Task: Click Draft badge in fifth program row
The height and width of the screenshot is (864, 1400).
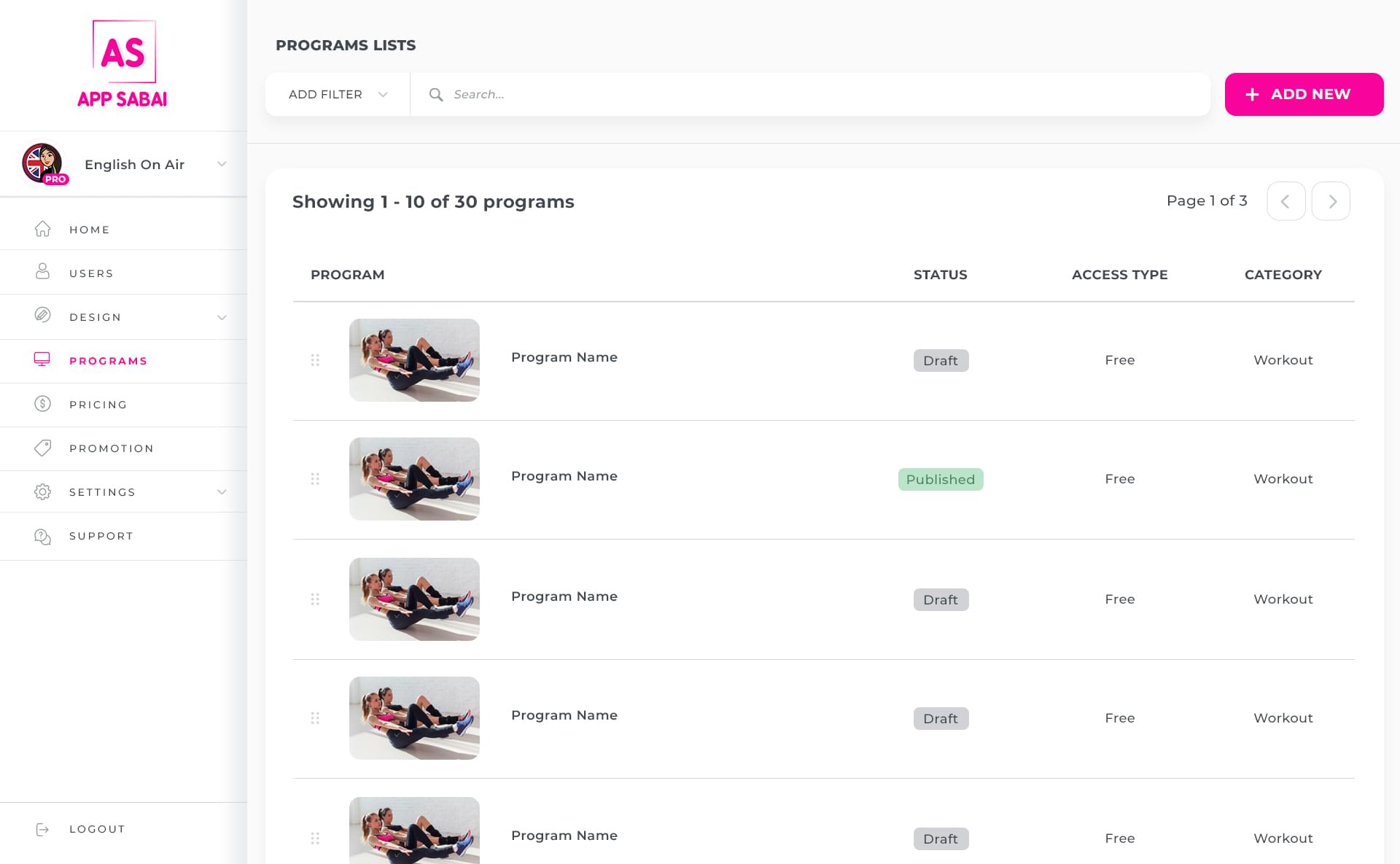Action: coord(941,838)
